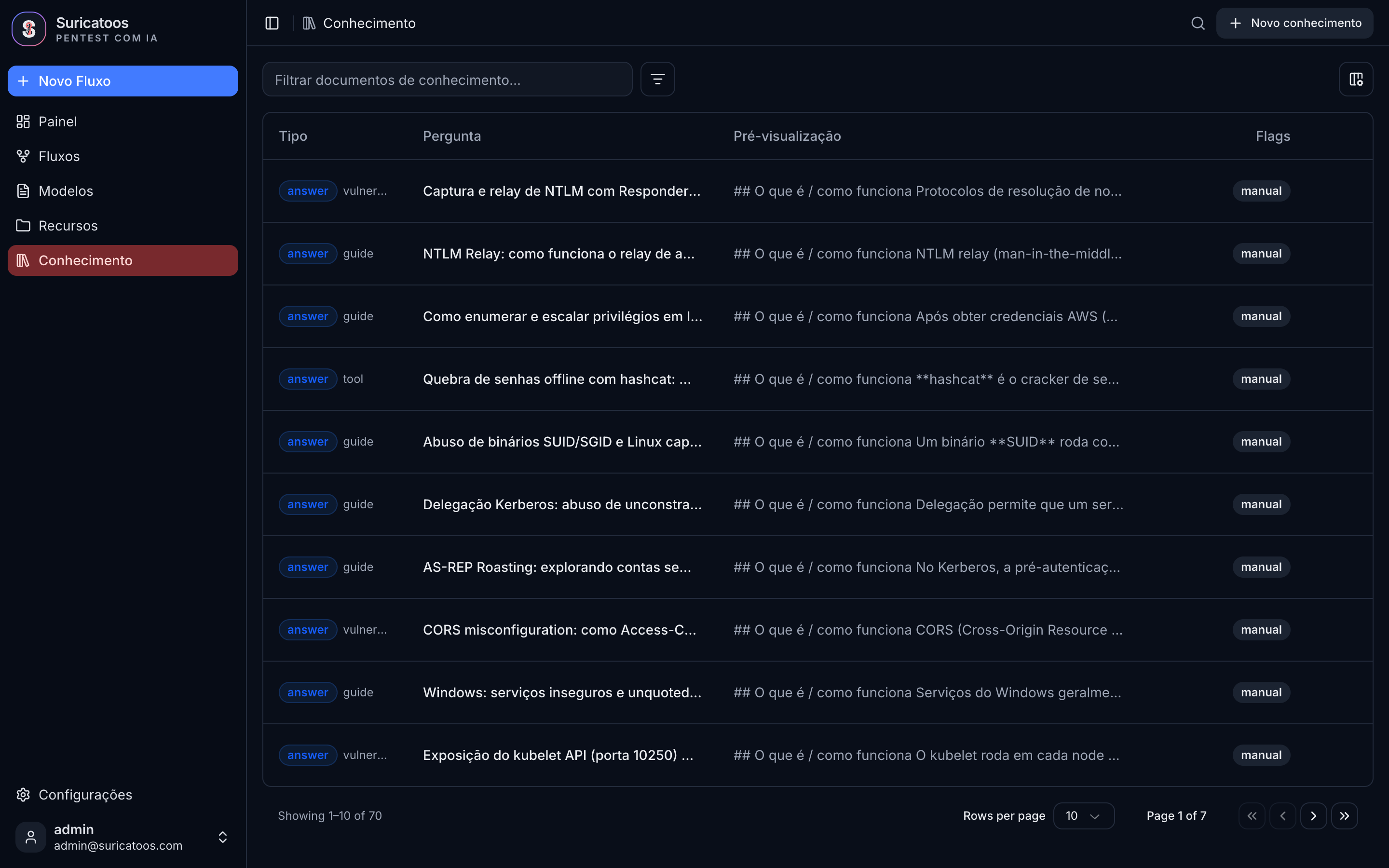Open NTLM Relay: como funciona row
The width and height of the screenshot is (1389, 868).
click(x=817, y=254)
